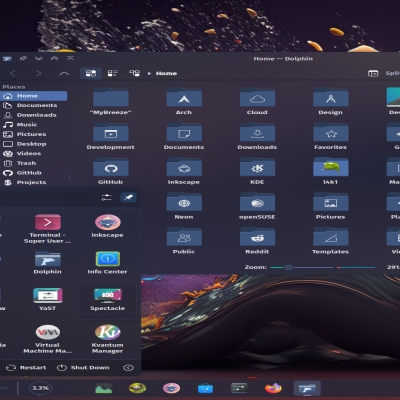Click the launcher search field
400x400 pixels.
[x=46, y=197]
